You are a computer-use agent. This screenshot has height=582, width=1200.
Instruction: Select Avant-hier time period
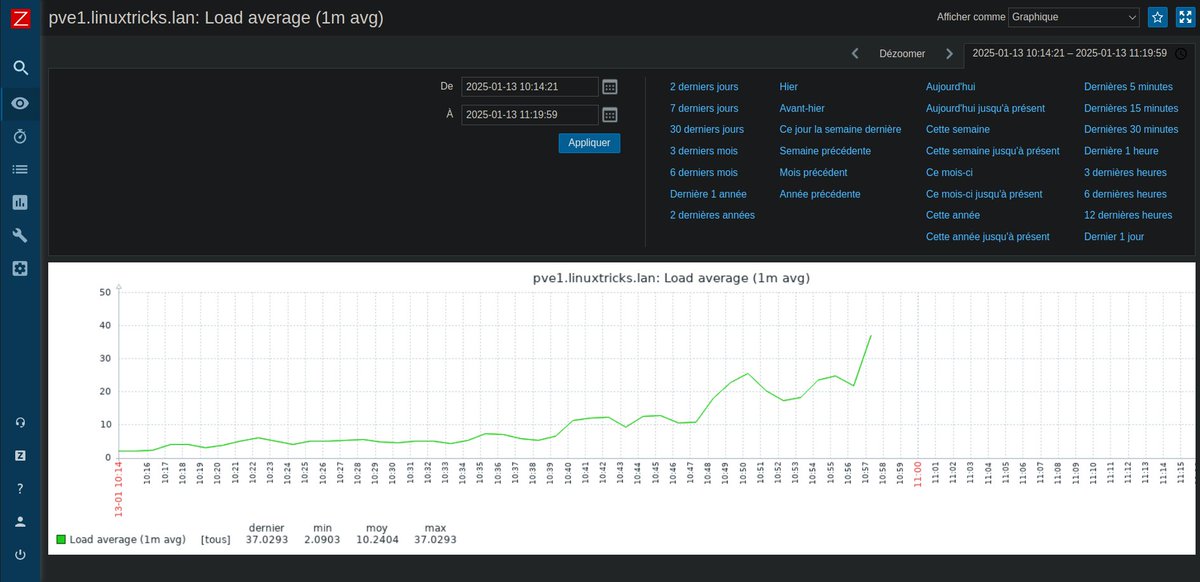point(802,108)
